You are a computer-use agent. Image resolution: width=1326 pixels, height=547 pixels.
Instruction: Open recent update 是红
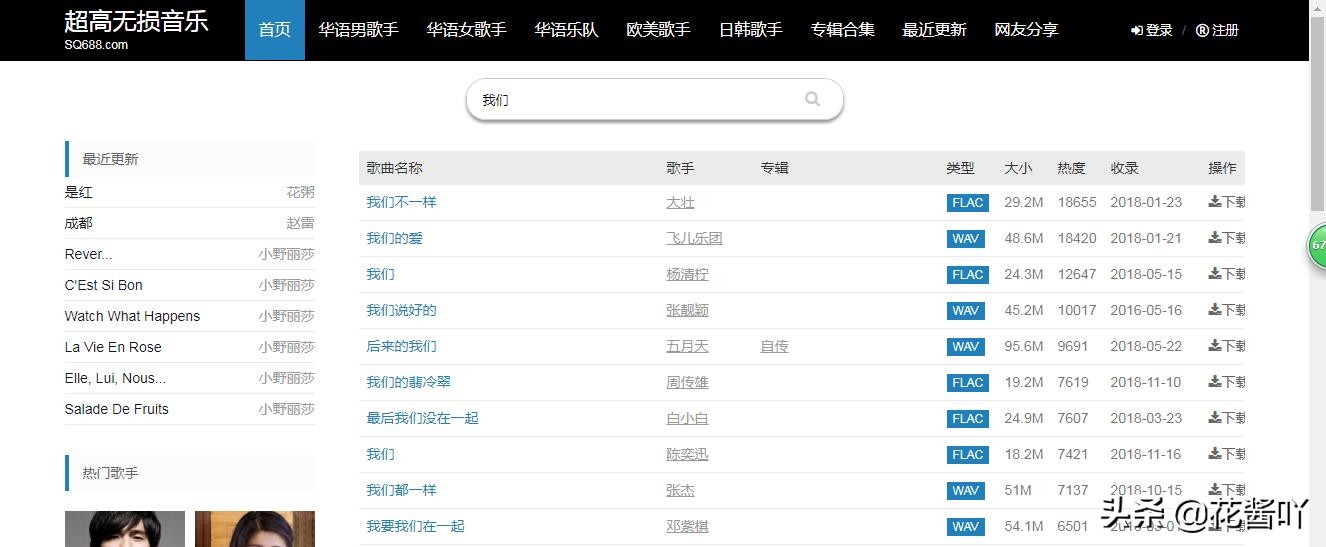click(x=78, y=192)
